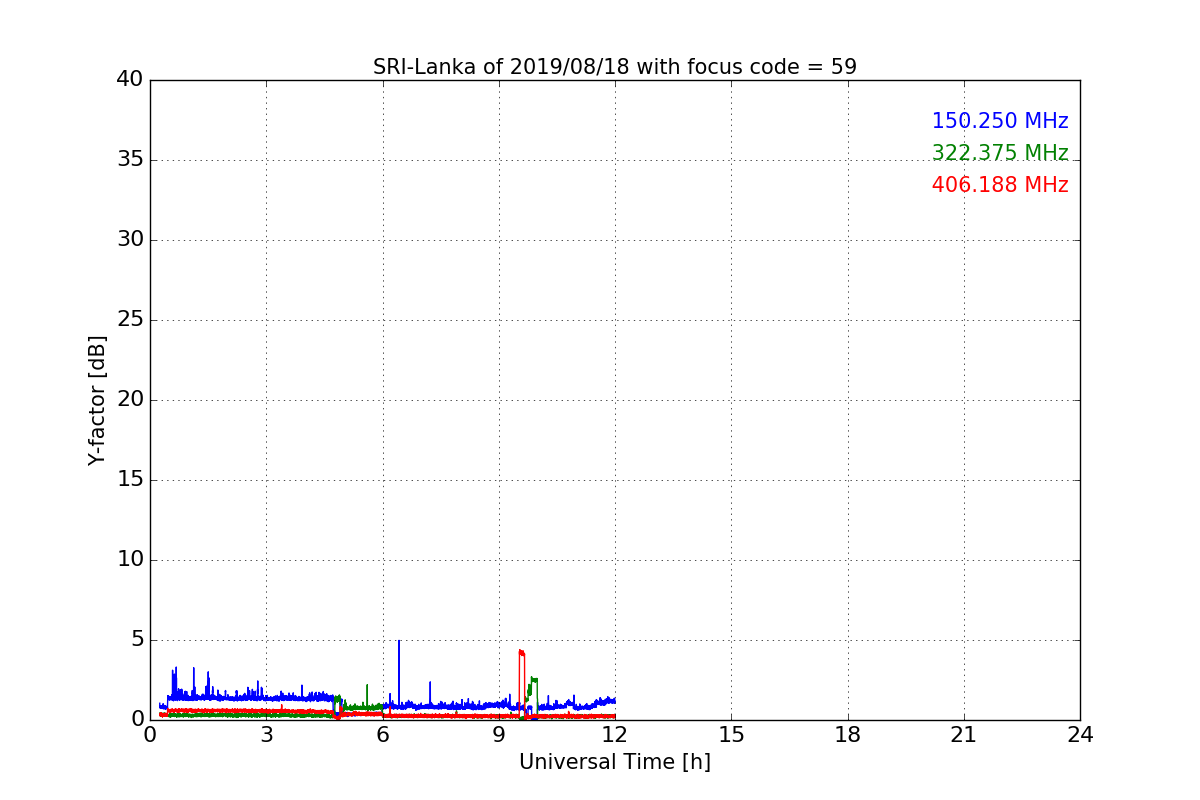Click the x-axis tick label 12

pos(615,736)
